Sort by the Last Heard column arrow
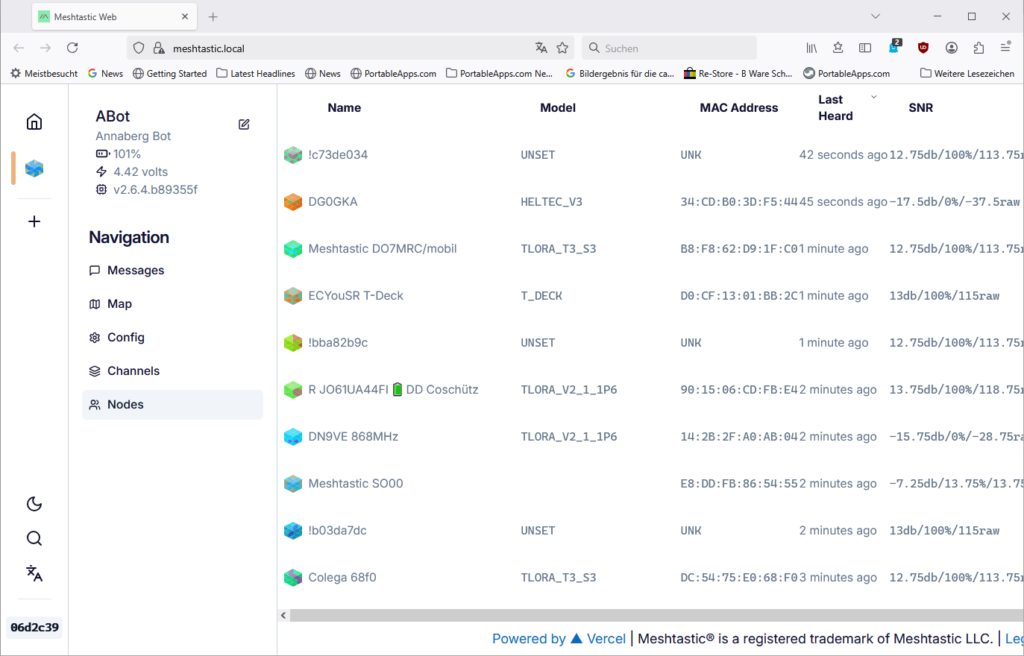The height and width of the screenshot is (656, 1024). 873,98
